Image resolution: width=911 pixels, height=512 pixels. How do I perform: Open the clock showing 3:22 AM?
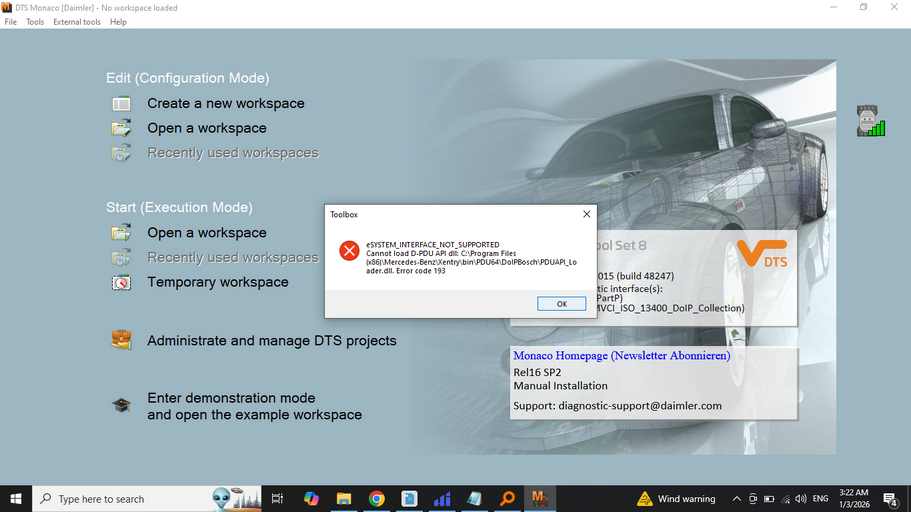[854, 499]
